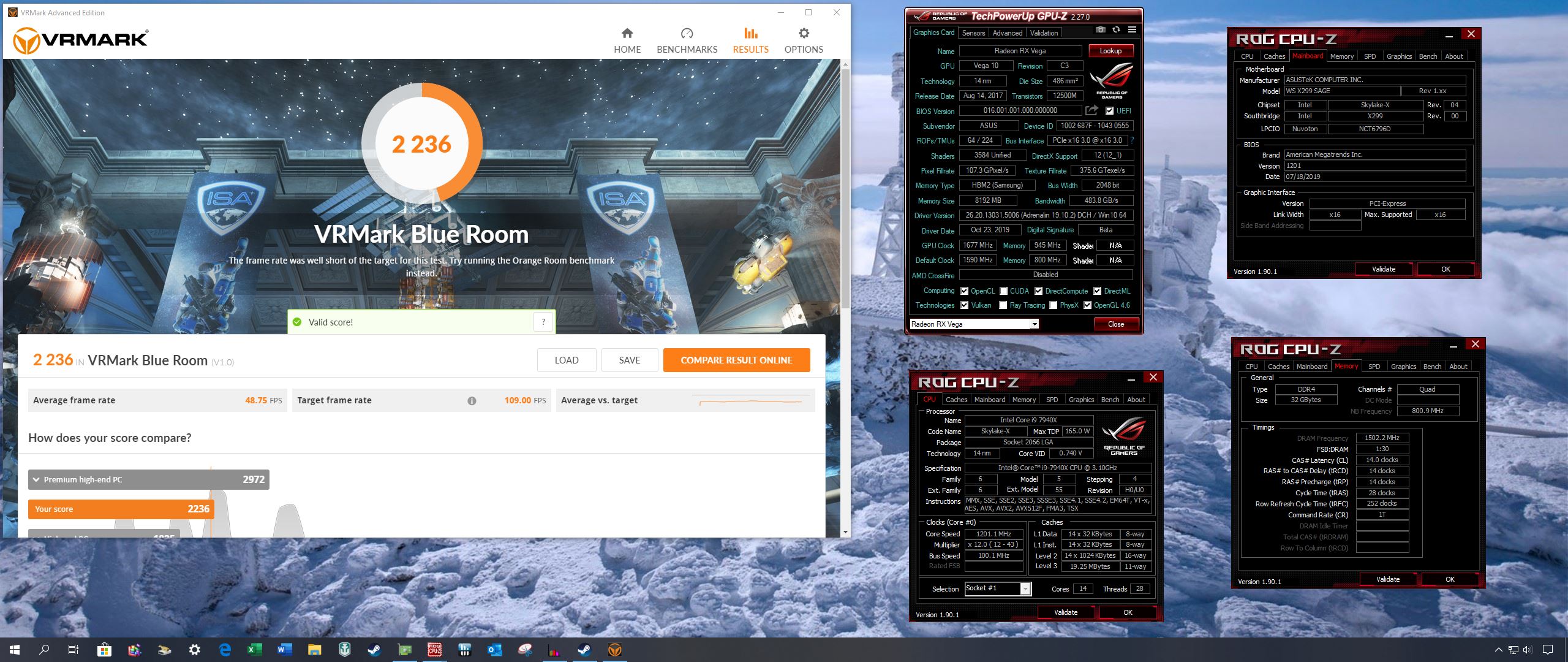This screenshot has width=1568, height=662.
Task: Show hidden system tray icons chevron
Action: pos(1499,650)
